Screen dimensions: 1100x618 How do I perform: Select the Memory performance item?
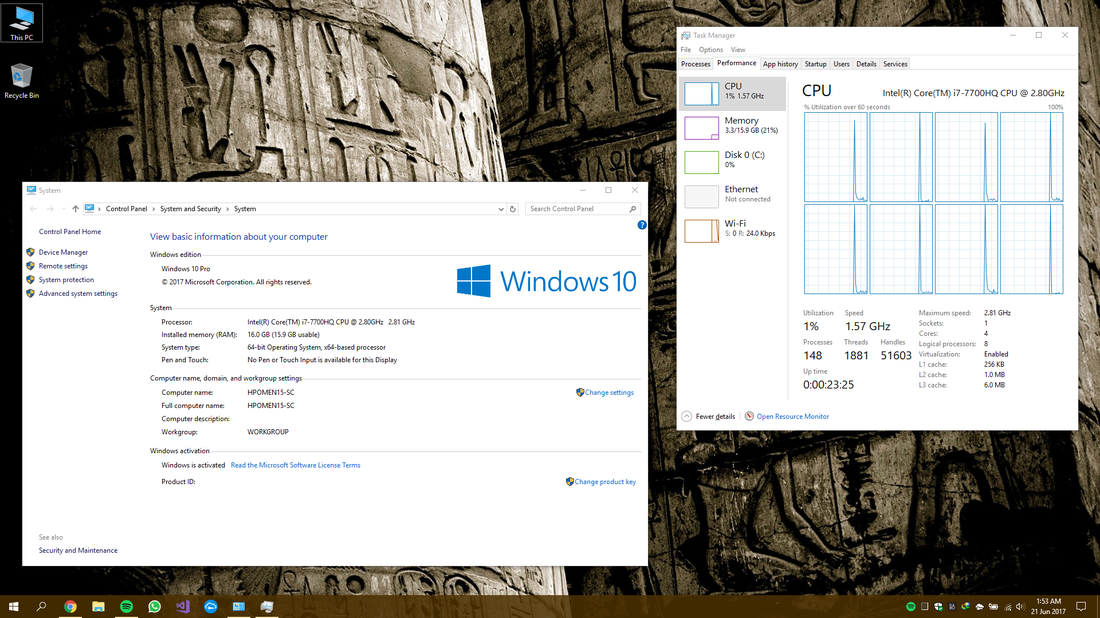pos(732,128)
